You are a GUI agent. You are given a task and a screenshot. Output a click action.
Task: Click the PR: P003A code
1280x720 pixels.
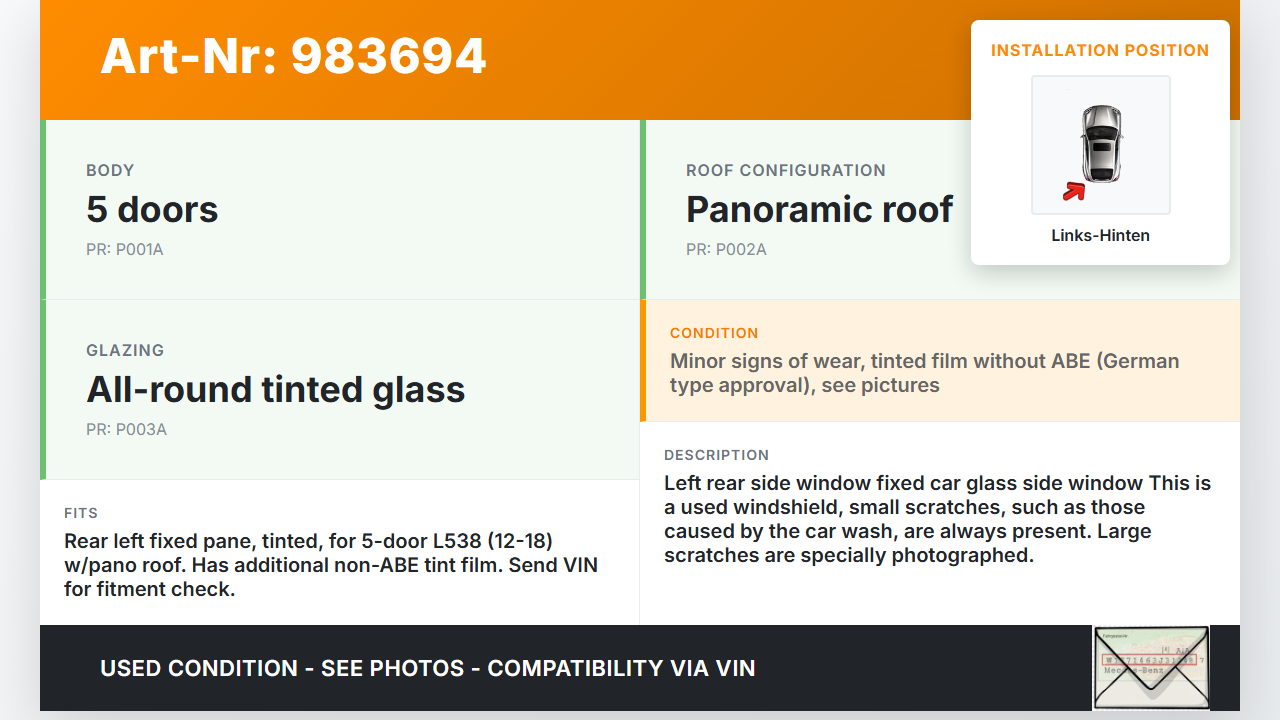[x=126, y=429]
